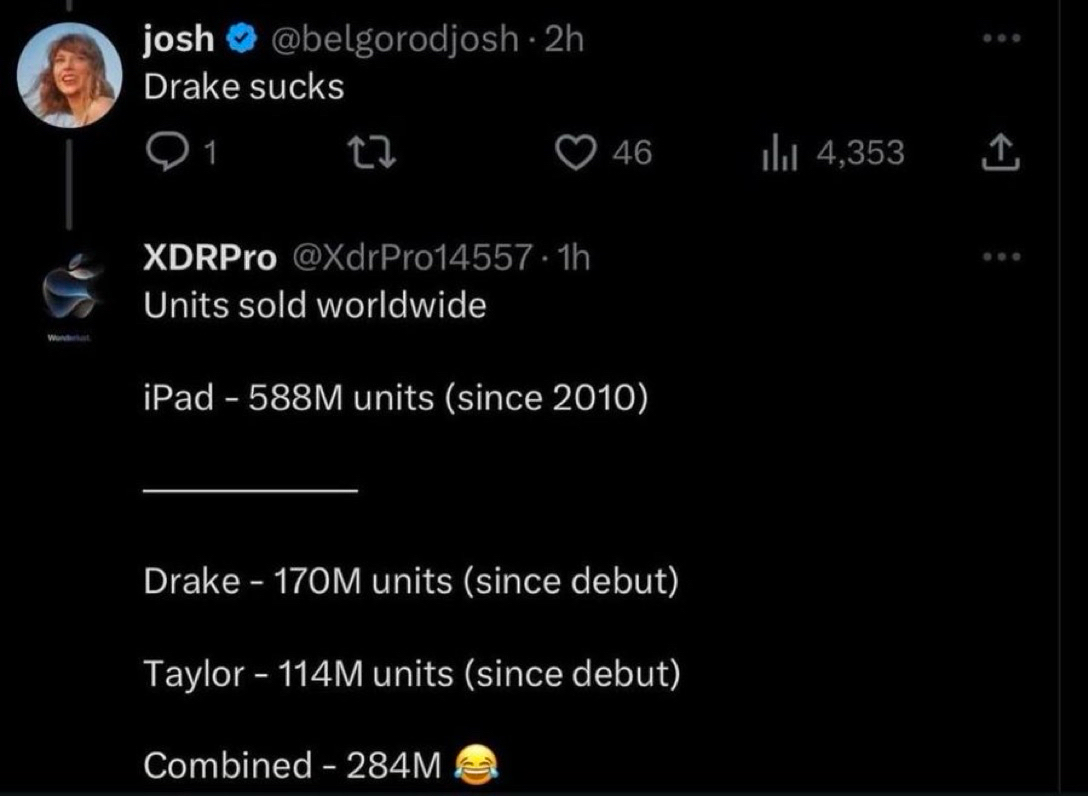Image resolution: width=1088 pixels, height=796 pixels.
Task: Open josh's profile picture
Action: point(70,76)
